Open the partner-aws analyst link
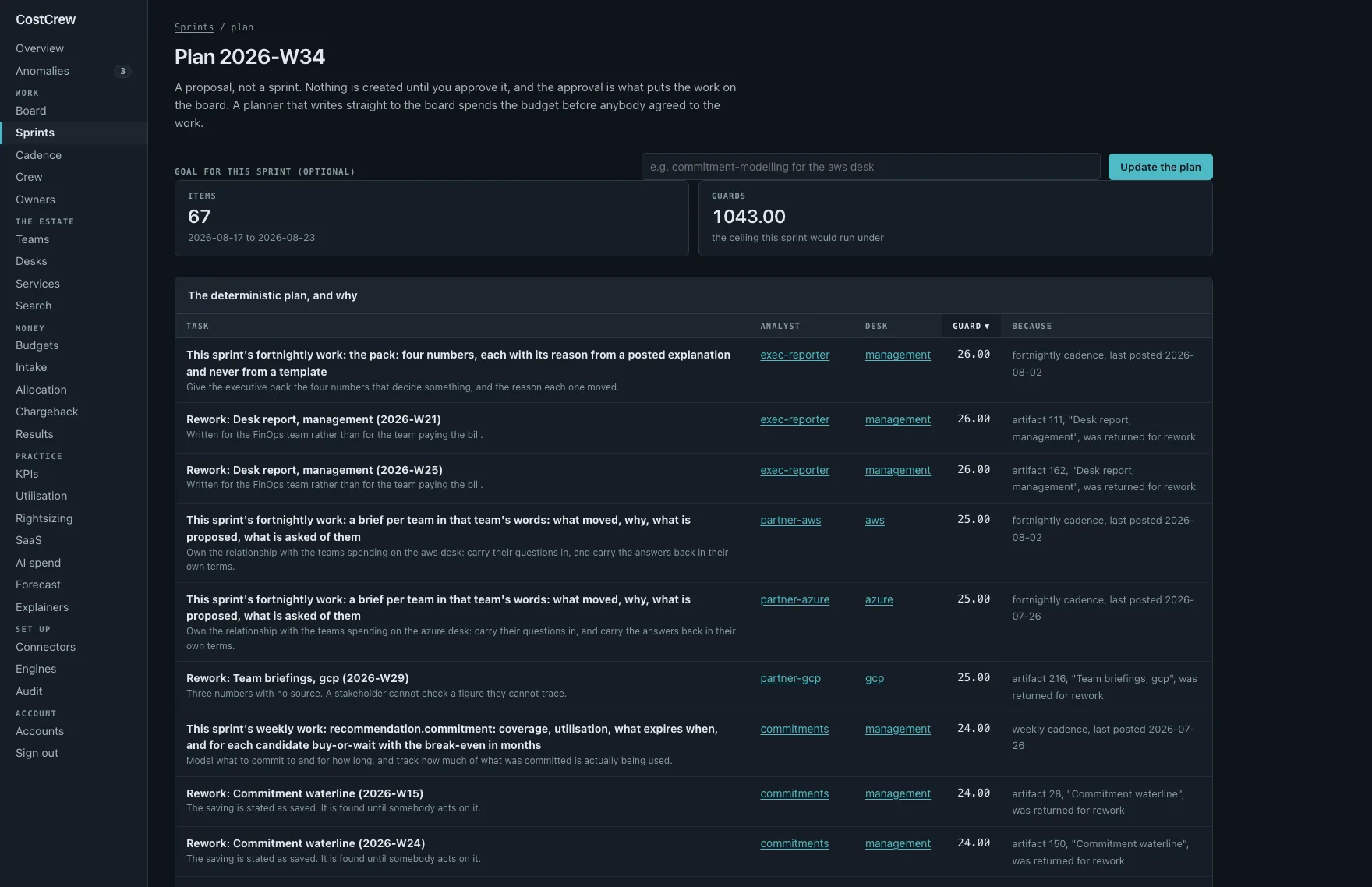This screenshot has height=887, width=1372. [790, 520]
